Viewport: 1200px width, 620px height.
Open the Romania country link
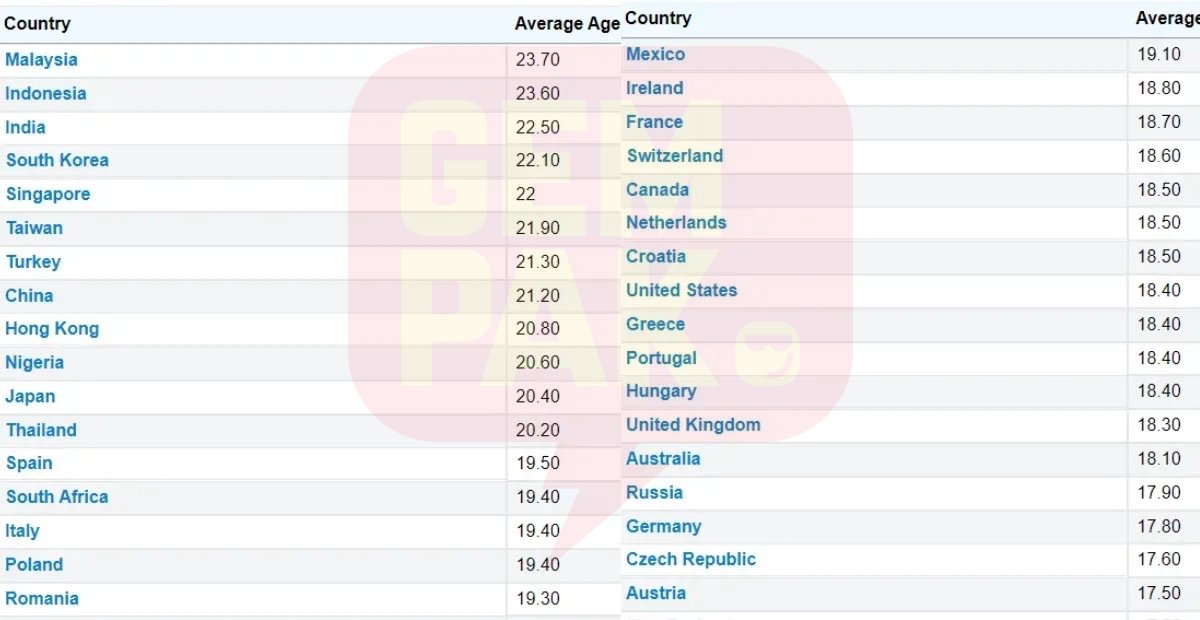click(x=42, y=599)
